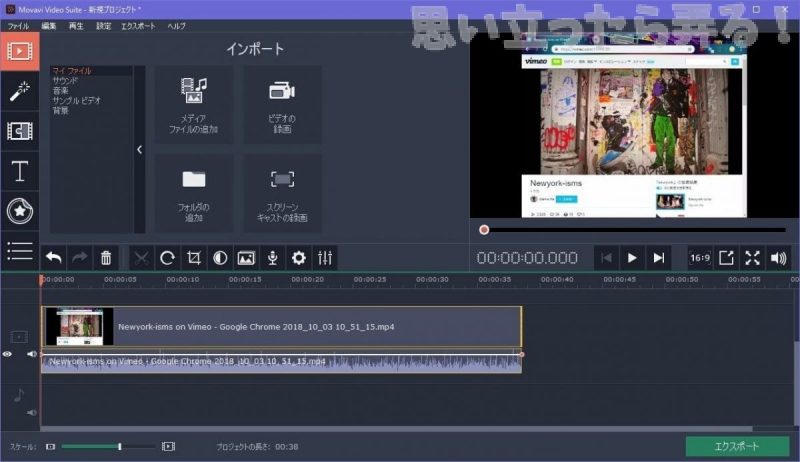Collapse the import category list chevron
Screen dimensions: 800x462
point(140,149)
